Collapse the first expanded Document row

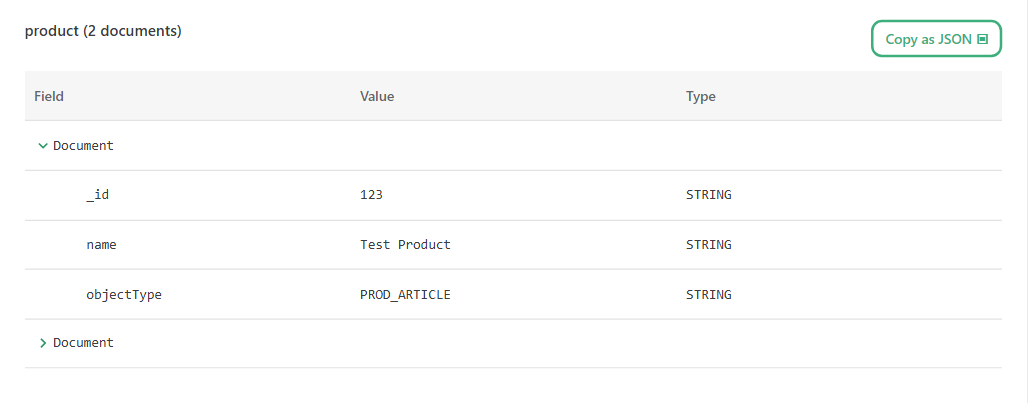click(43, 146)
